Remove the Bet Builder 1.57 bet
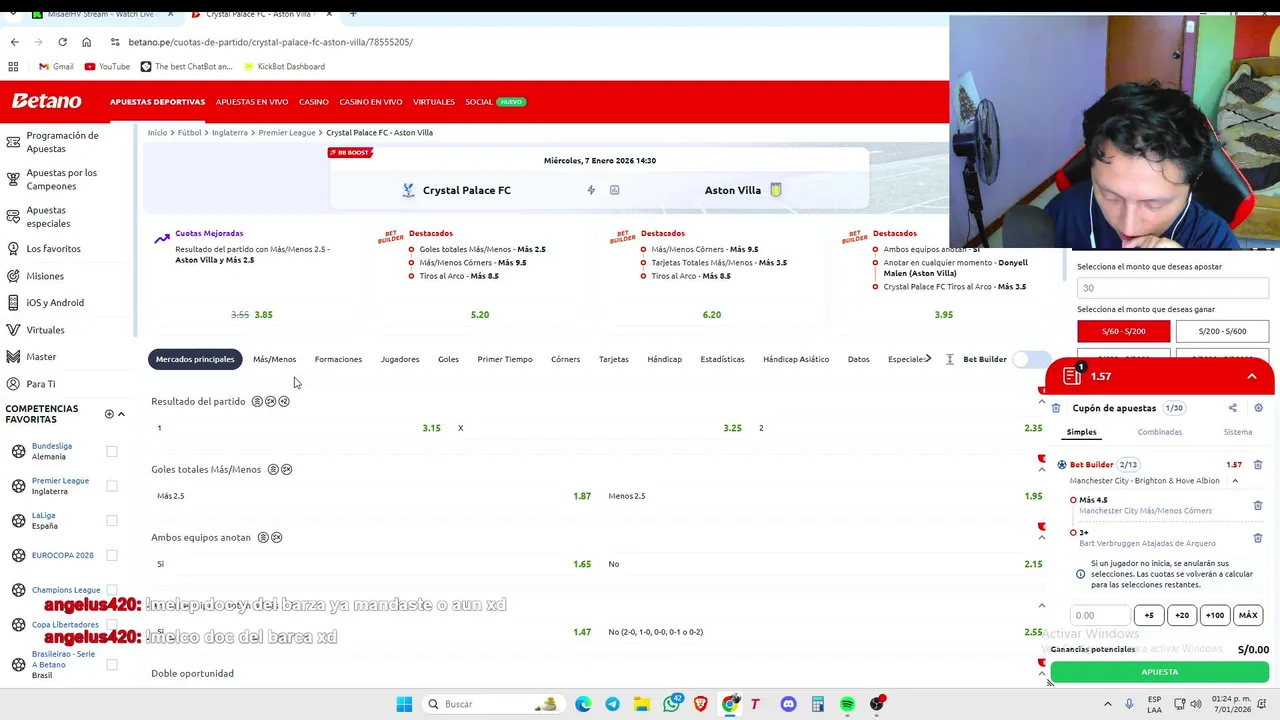Screen dimensions: 1280x720 point(1258,464)
